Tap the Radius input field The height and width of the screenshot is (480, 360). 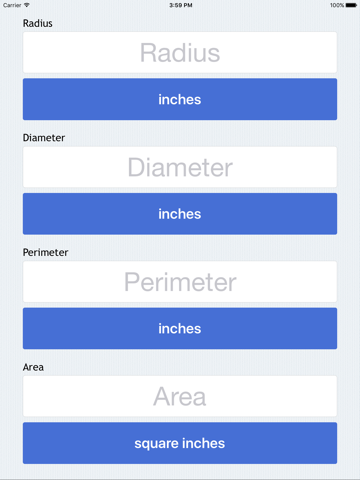(180, 52)
